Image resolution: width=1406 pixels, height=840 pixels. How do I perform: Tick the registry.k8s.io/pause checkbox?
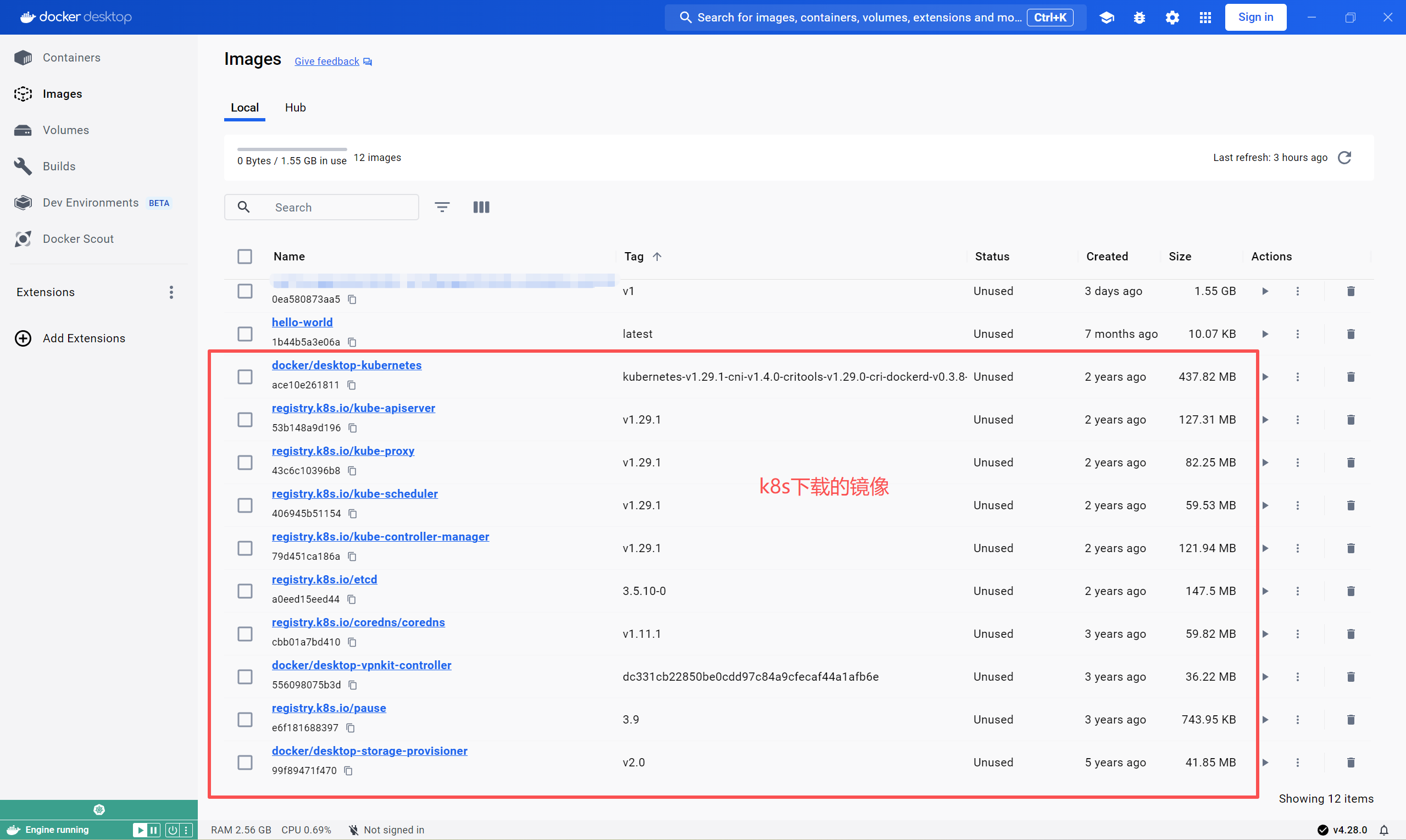pos(245,720)
